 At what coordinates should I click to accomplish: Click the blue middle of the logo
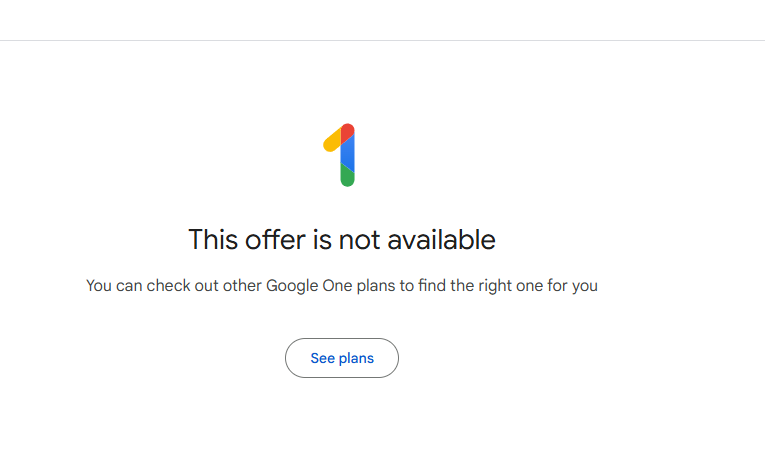tap(347, 153)
